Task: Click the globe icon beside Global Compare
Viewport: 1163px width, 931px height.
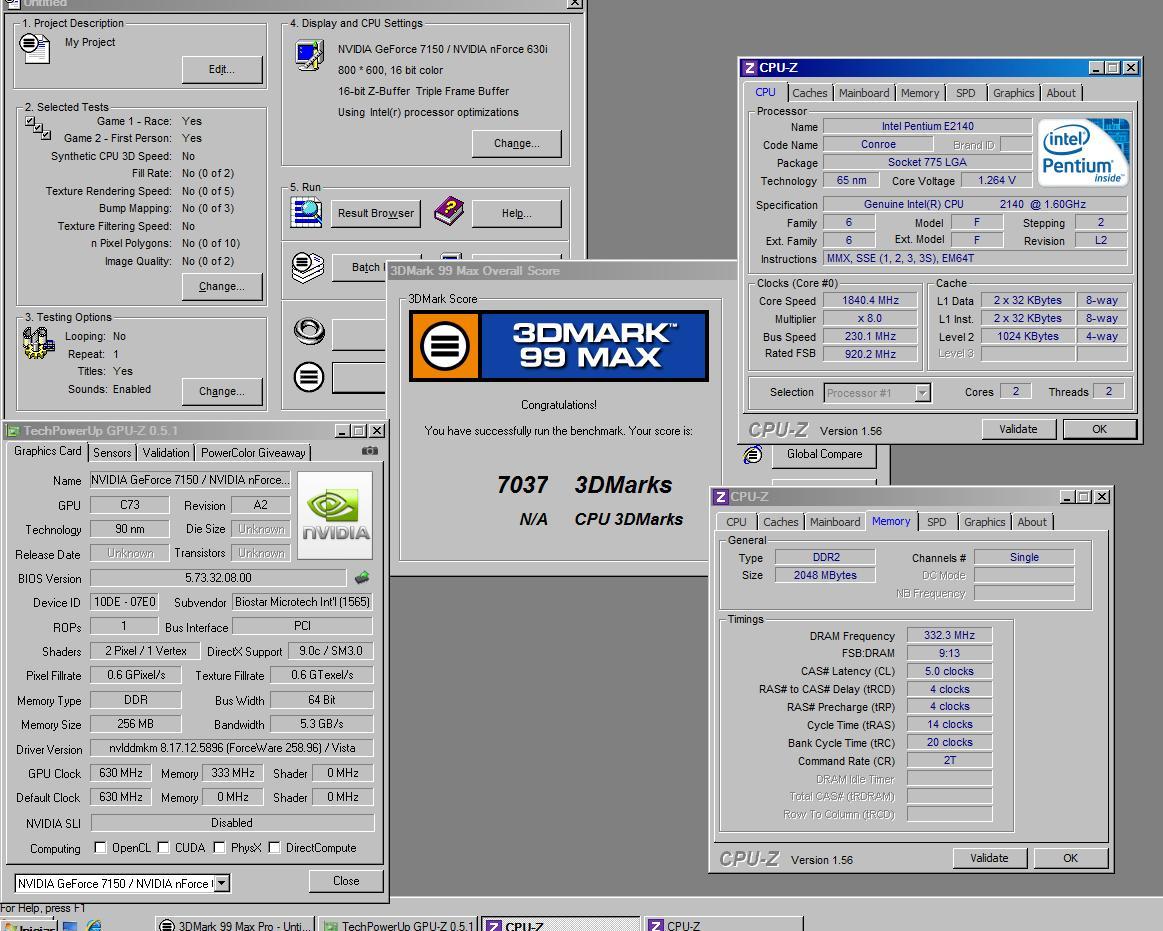Action: [x=752, y=455]
